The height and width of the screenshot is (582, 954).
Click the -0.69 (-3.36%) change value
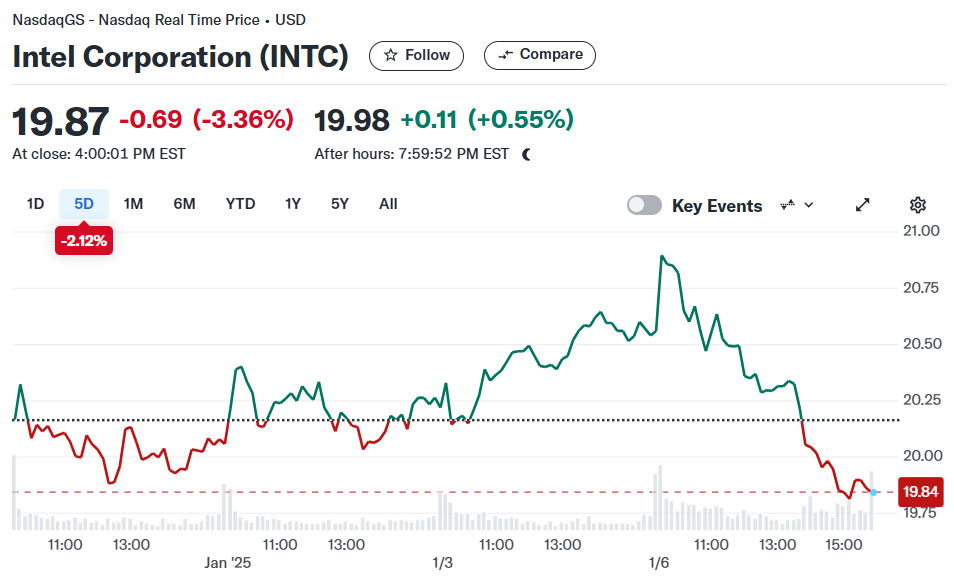click(x=207, y=120)
